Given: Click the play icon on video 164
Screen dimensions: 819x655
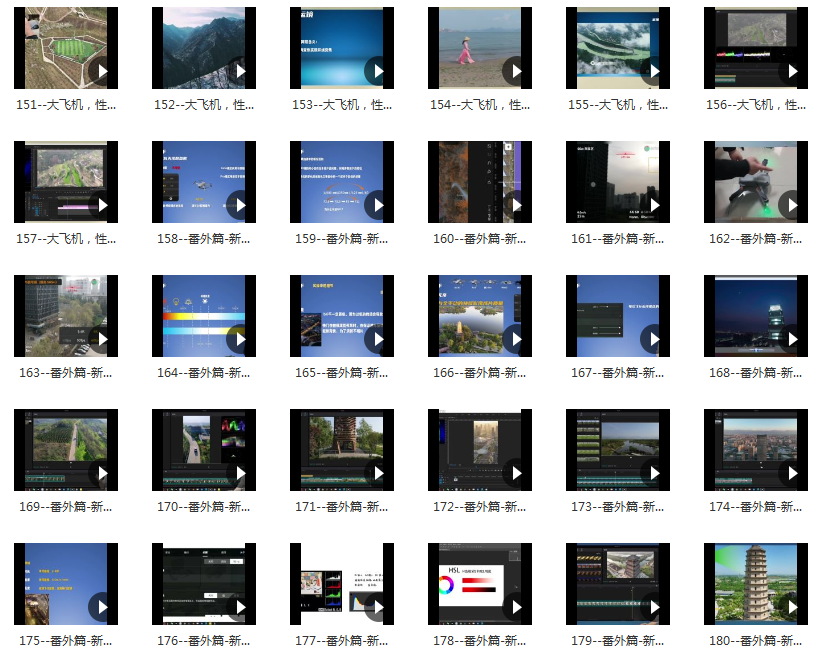Looking at the screenshot, I should pos(240,339).
